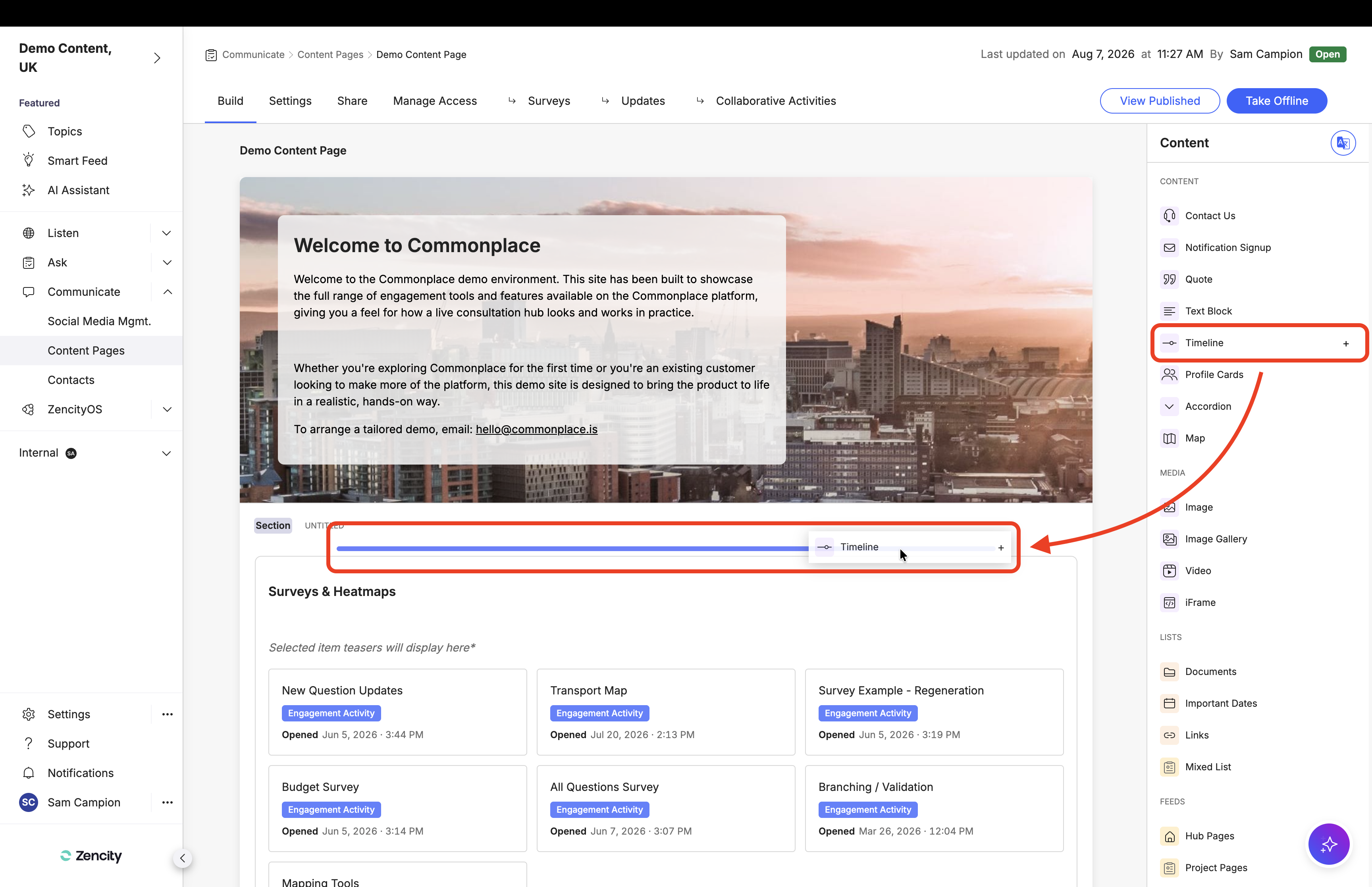
Task: Select the Links chain icon
Action: pyautogui.click(x=1170, y=735)
